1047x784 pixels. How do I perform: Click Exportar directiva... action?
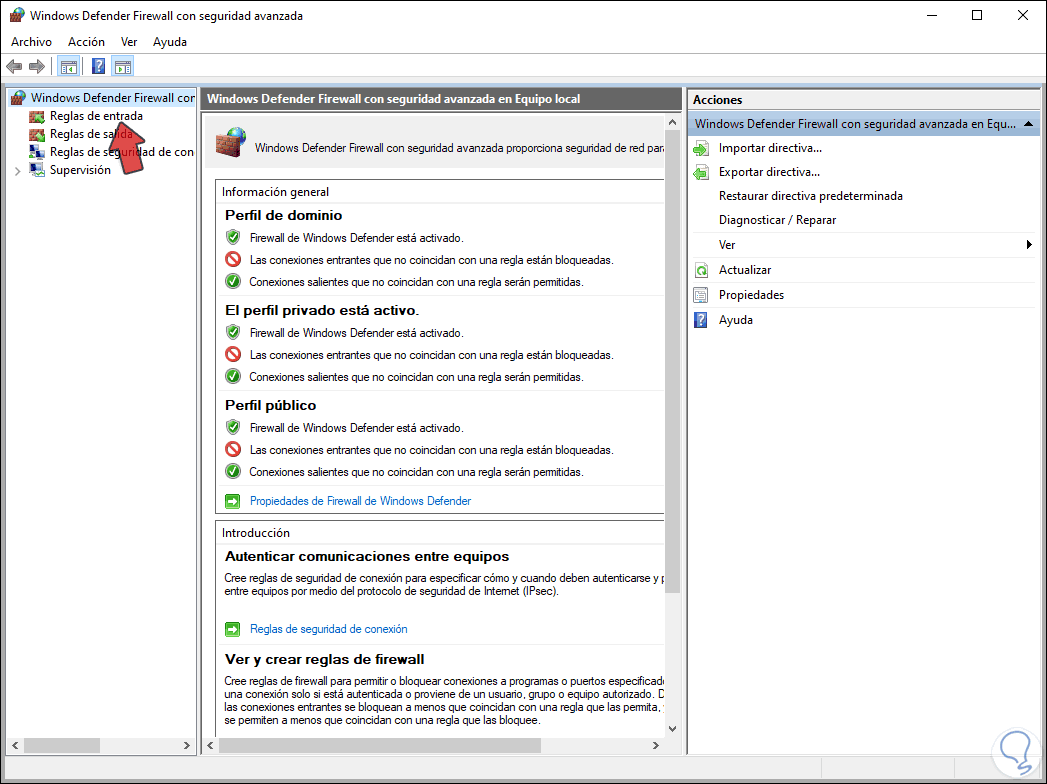[769, 172]
